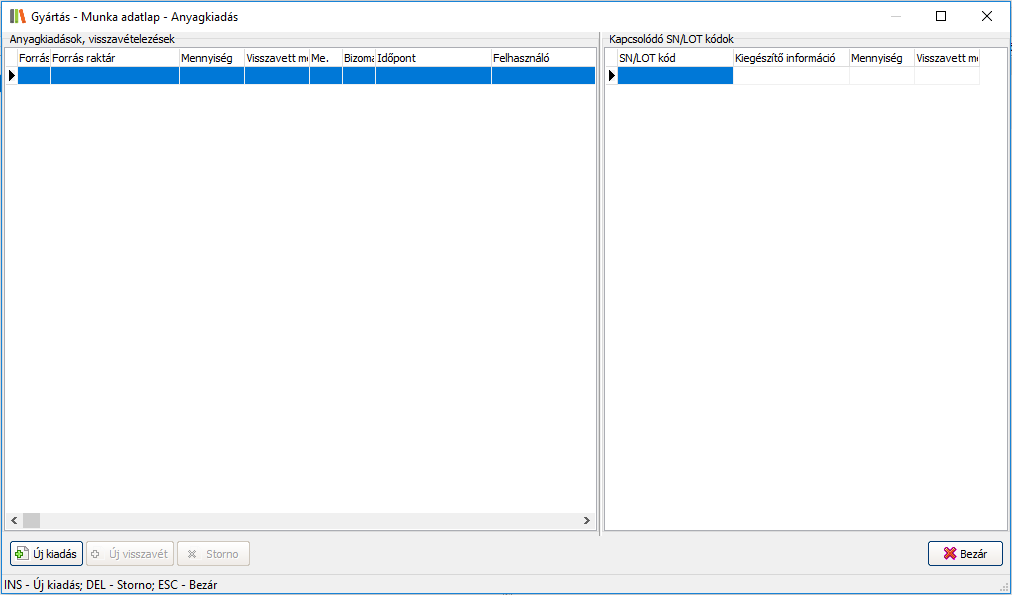Select the highlighted row in left grid
This screenshot has height=595, width=1012.
[x=300, y=76]
